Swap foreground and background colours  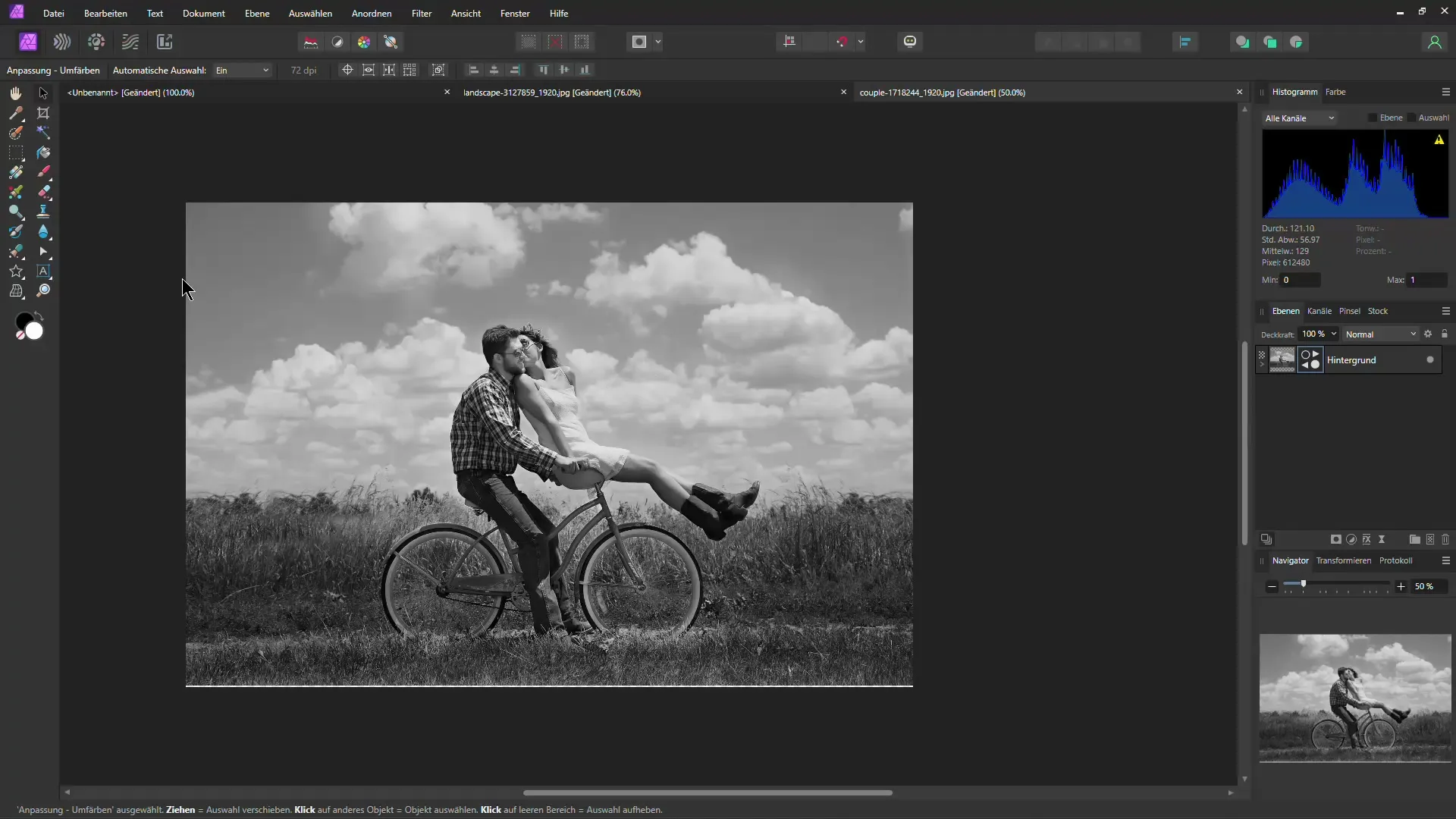tap(39, 315)
